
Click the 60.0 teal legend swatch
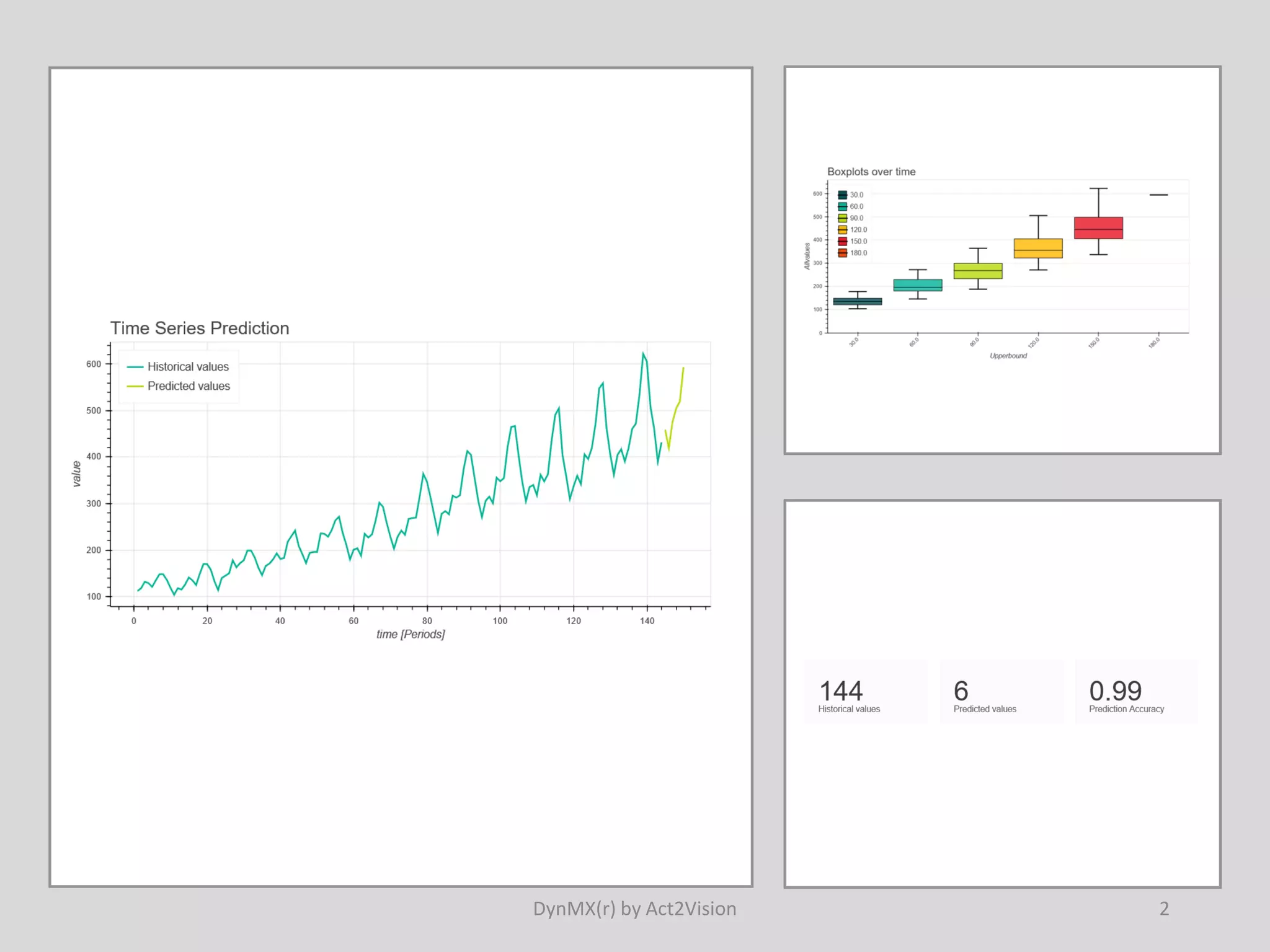[x=842, y=206]
